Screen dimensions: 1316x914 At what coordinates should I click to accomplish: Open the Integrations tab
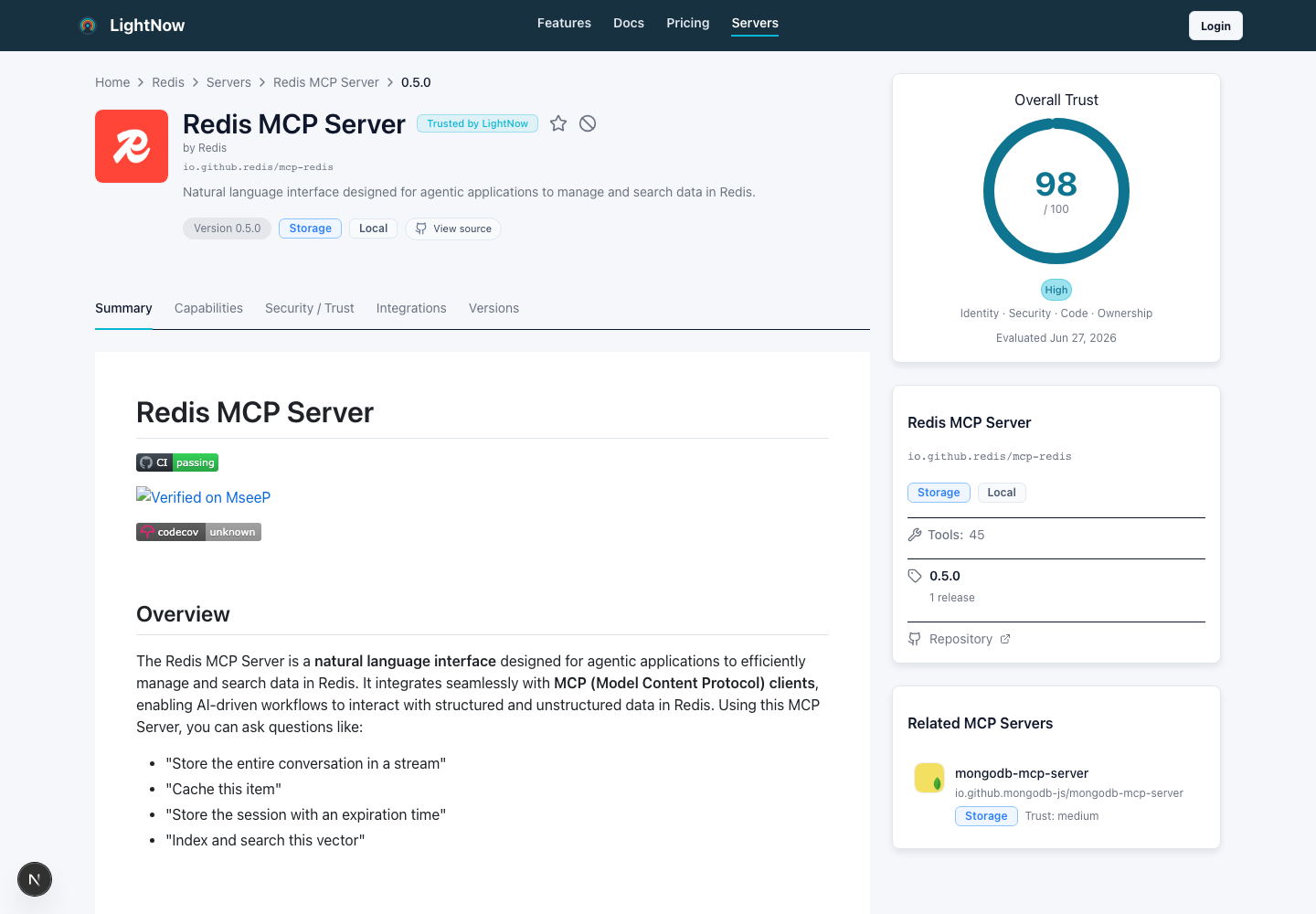[x=411, y=308]
